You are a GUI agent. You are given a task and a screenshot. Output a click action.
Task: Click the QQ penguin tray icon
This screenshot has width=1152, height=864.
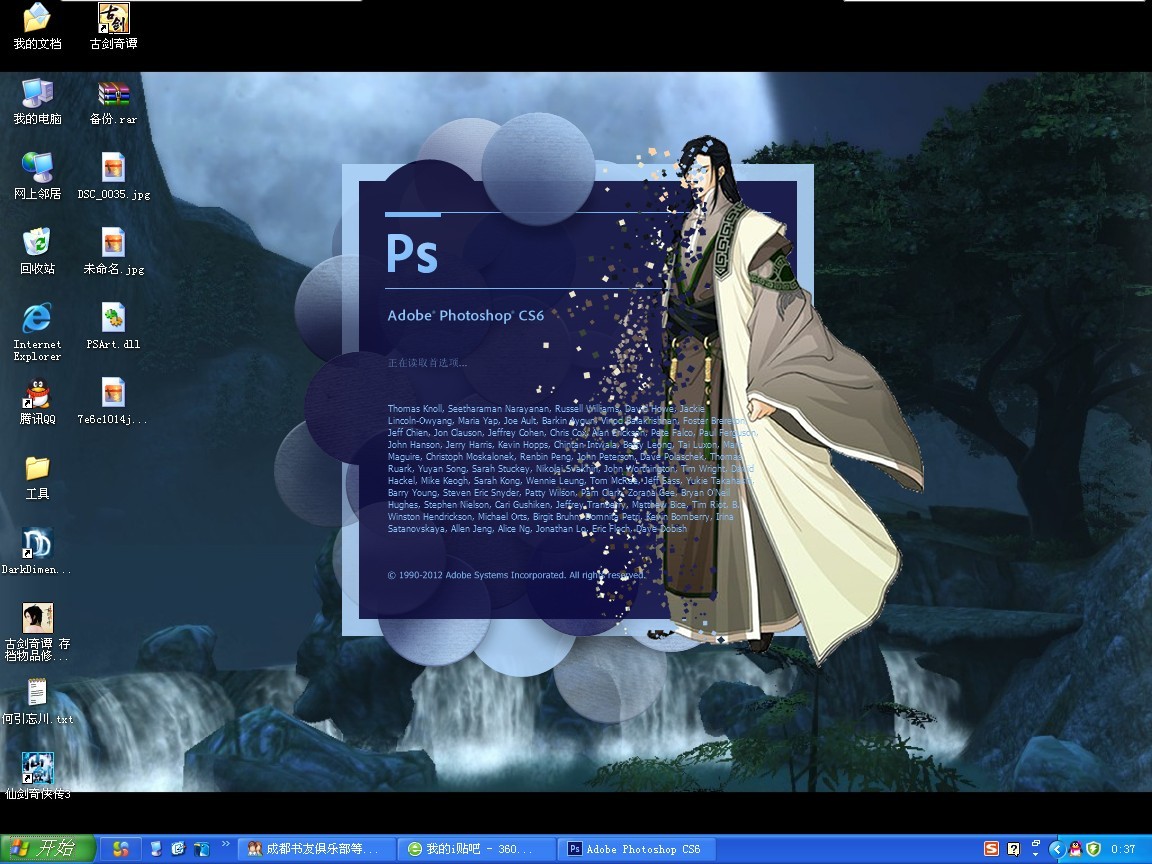(1076, 849)
